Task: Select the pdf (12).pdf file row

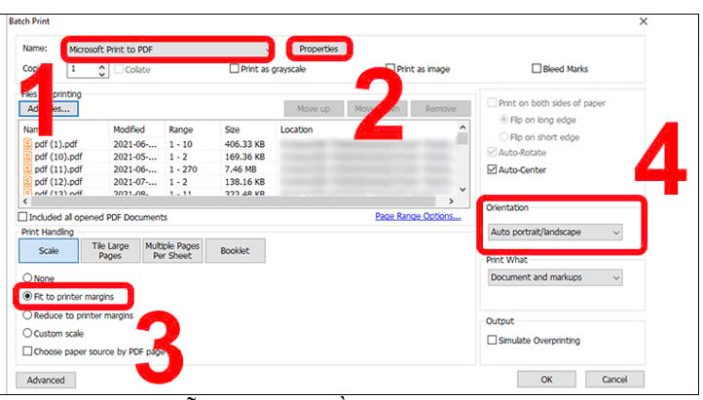Action: pyautogui.click(x=239, y=182)
